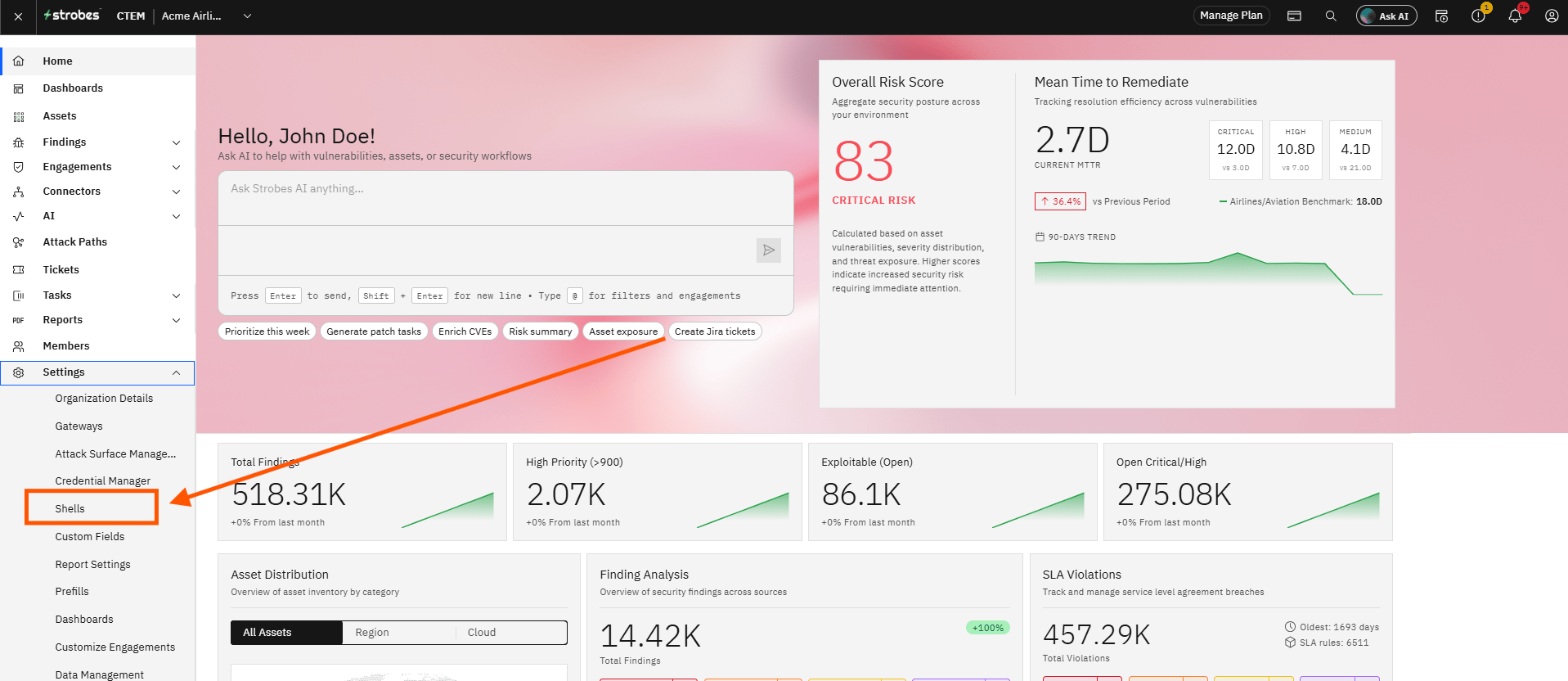Open the Home sidebar icon

tap(18, 61)
